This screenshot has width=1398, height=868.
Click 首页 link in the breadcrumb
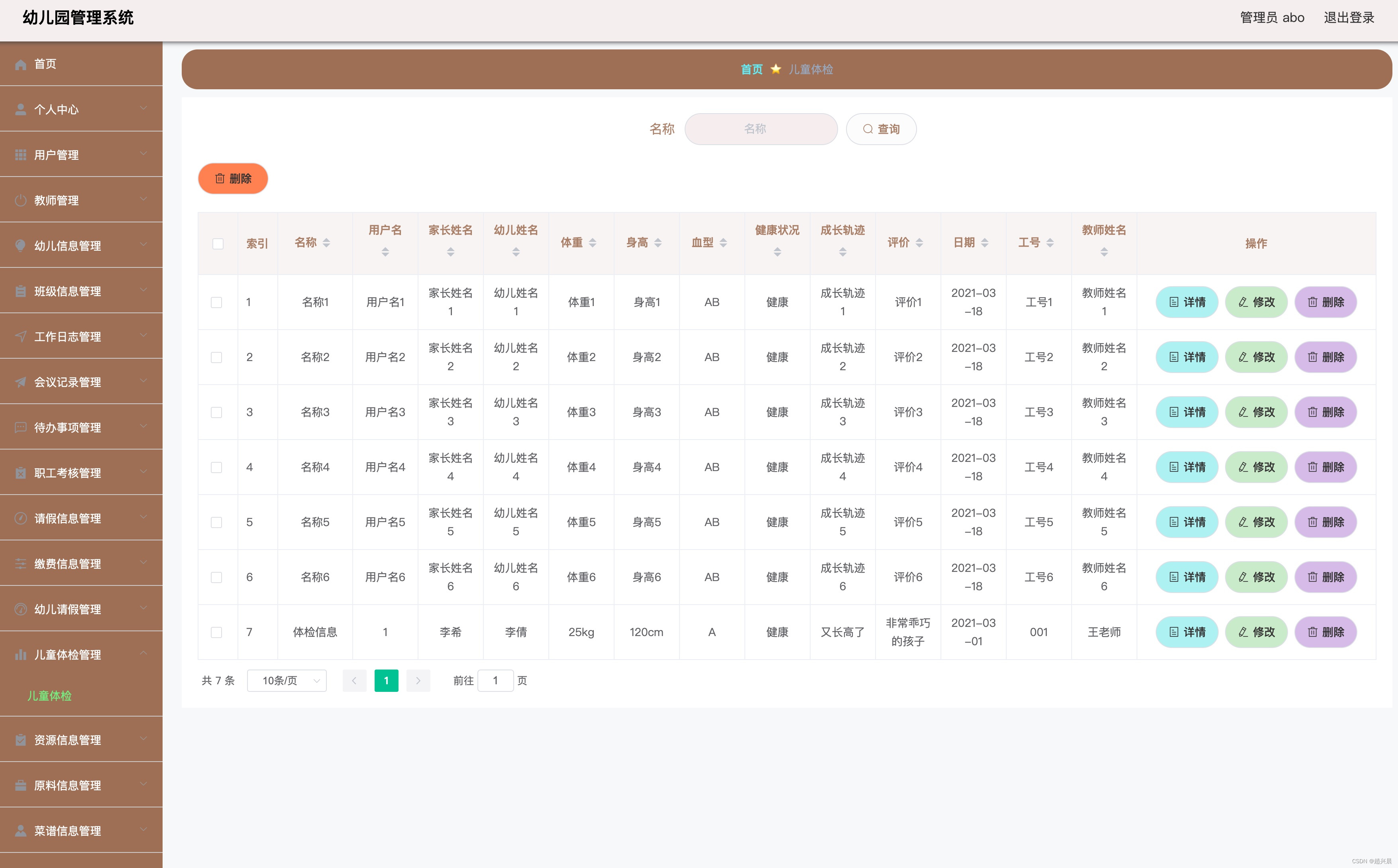[x=751, y=69]
